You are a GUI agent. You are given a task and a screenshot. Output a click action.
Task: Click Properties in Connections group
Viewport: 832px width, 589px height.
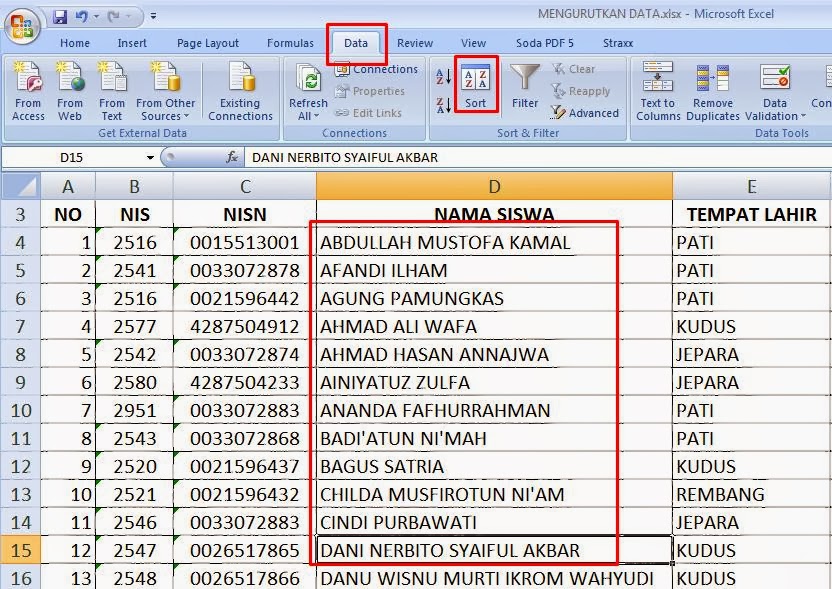click(x=370, y=91)
